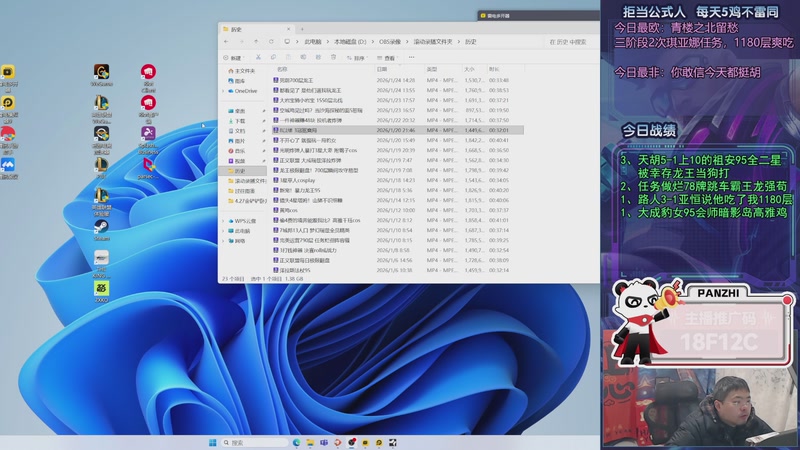Click the Back arrow in File Explorer
800x450 pixels.
[x=227, y=42]
